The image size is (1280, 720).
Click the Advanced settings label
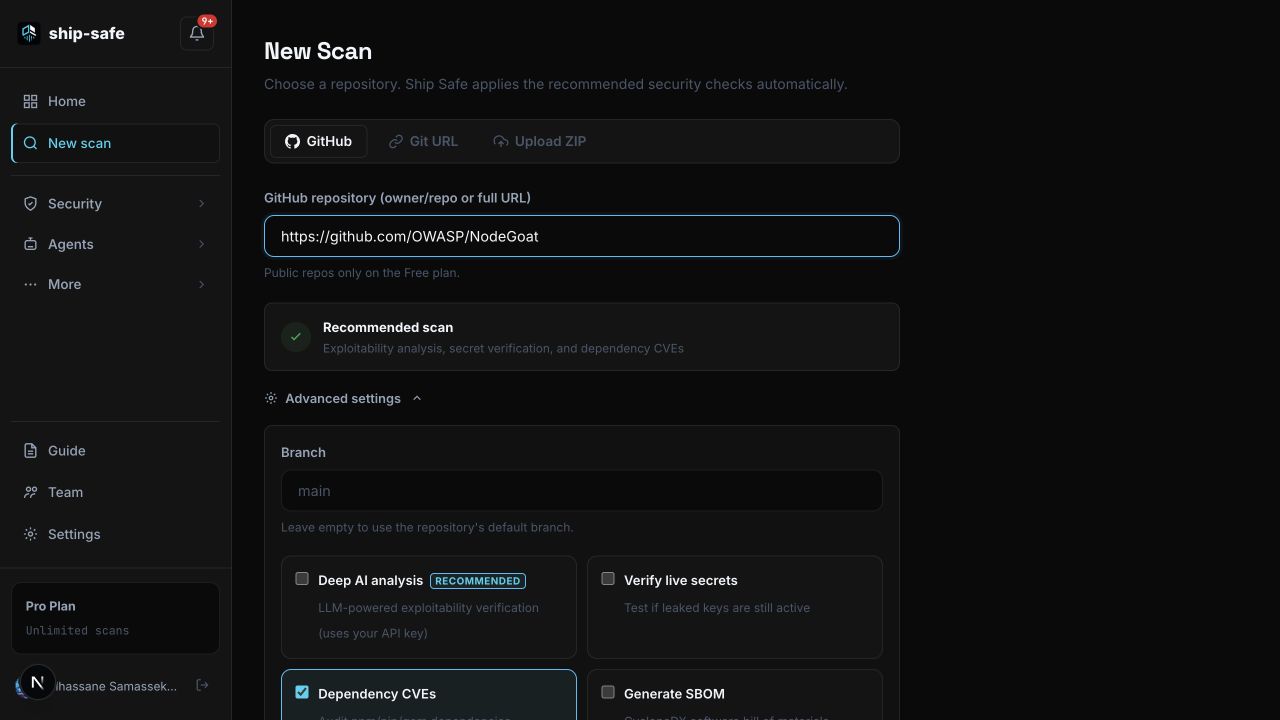point(343,398)
